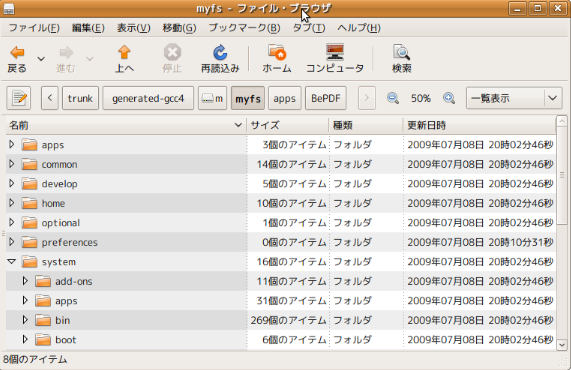
Task: Click the Up (上へ) arrow icon
Action: (124, 52)
